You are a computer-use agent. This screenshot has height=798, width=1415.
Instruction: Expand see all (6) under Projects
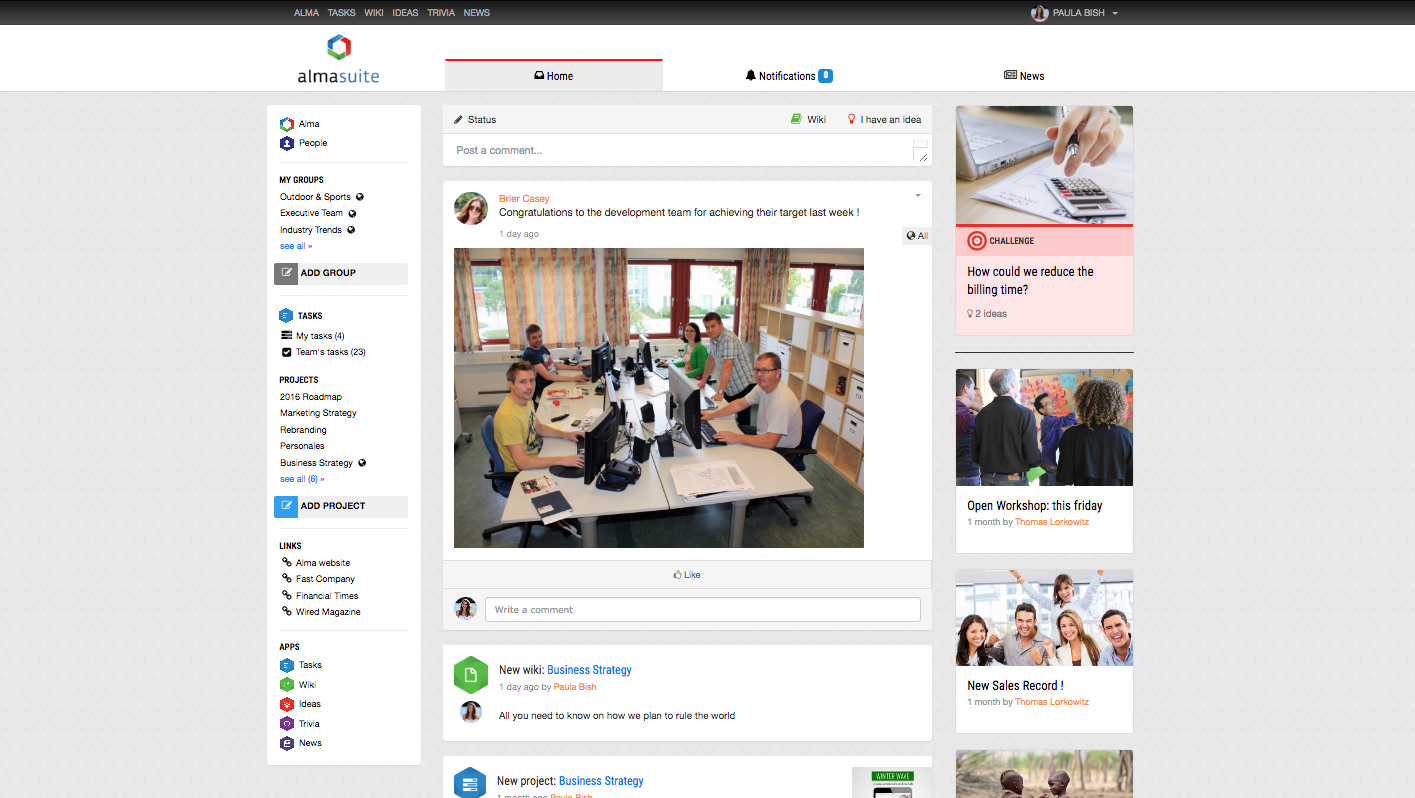click(x=302, y=479)
